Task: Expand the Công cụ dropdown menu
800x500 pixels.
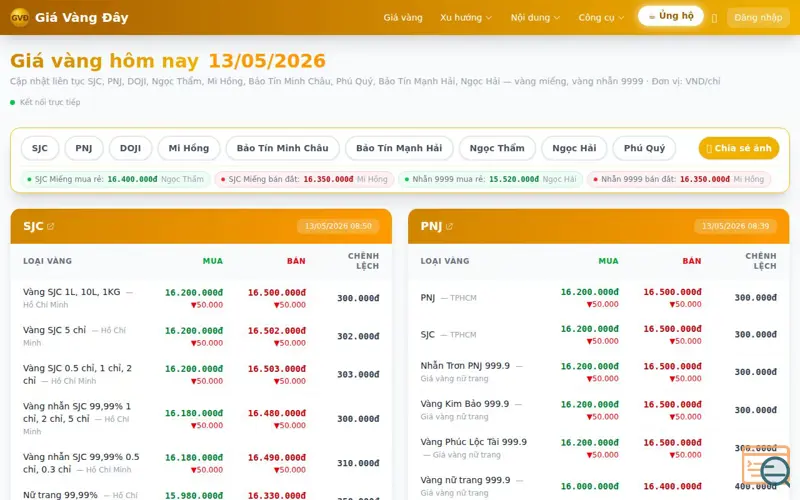Action: click(x=601, y=17)
